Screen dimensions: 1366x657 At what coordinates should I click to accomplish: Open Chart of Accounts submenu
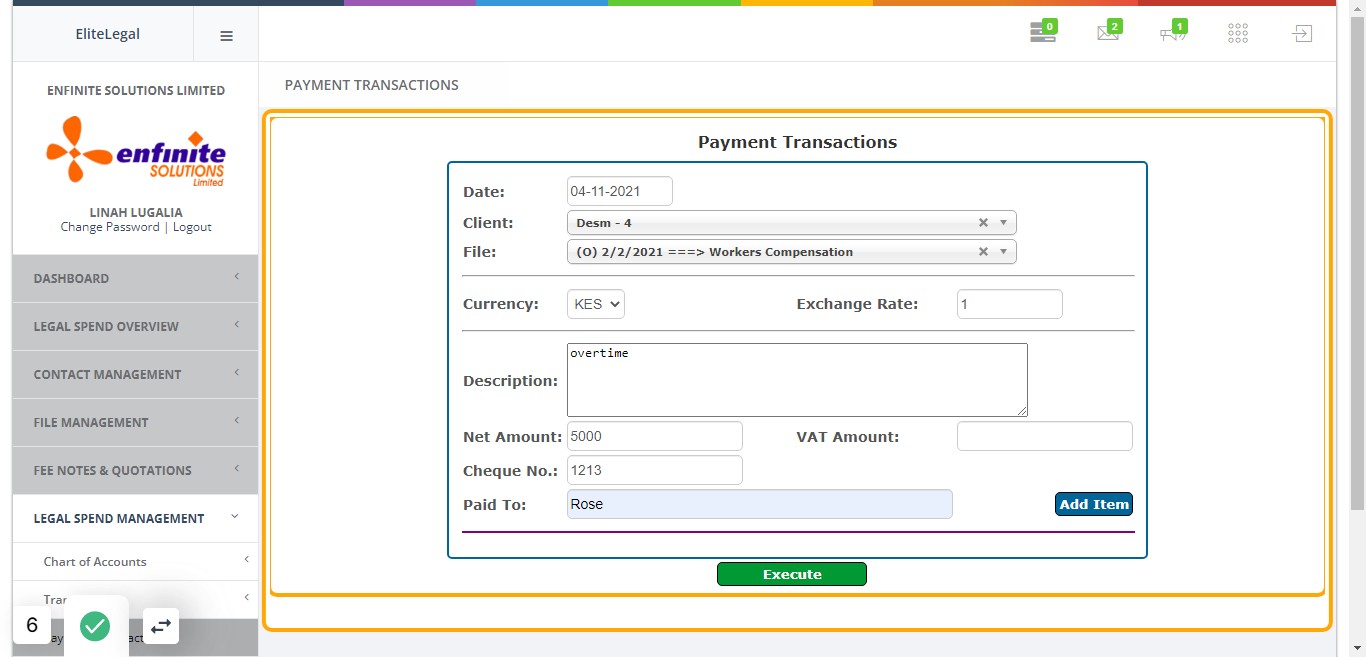tap(135, 562)
